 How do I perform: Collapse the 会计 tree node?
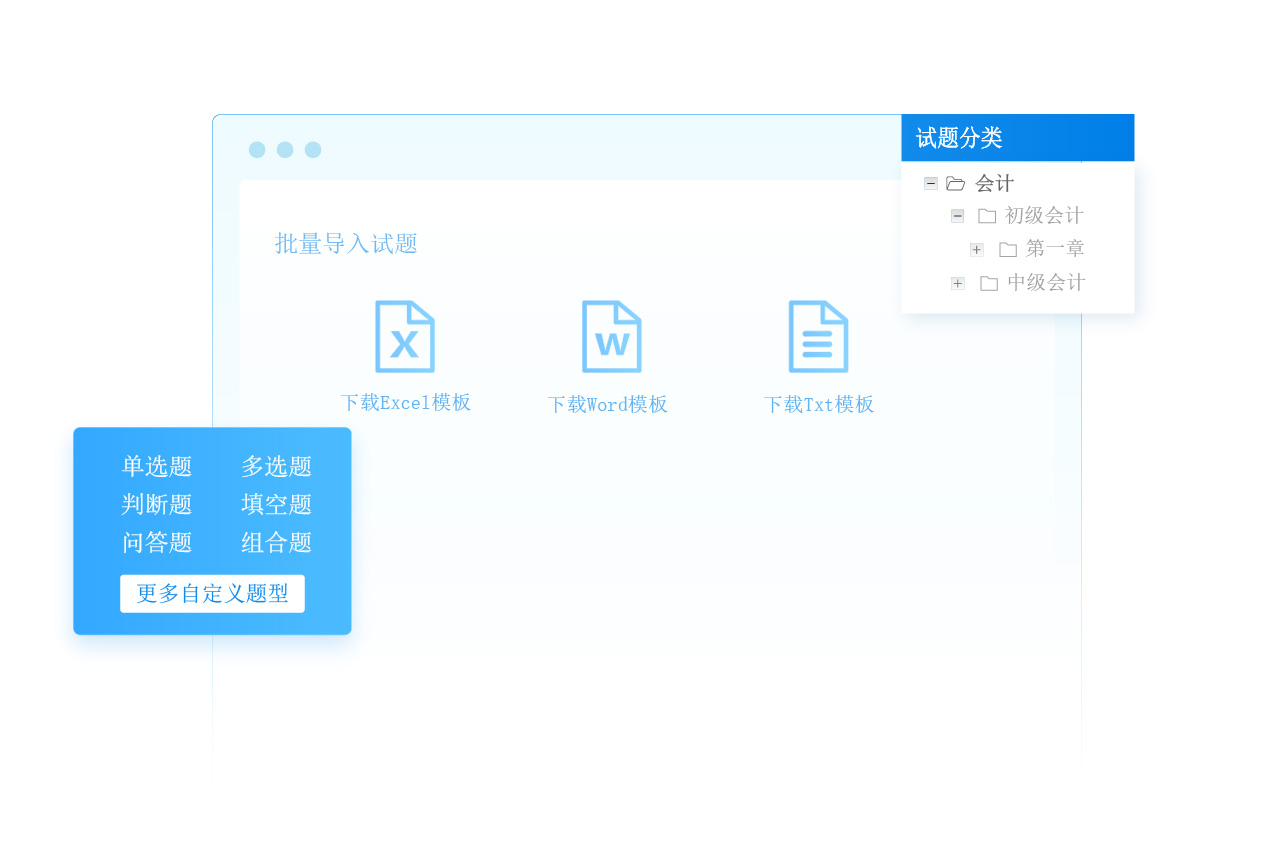931,183
